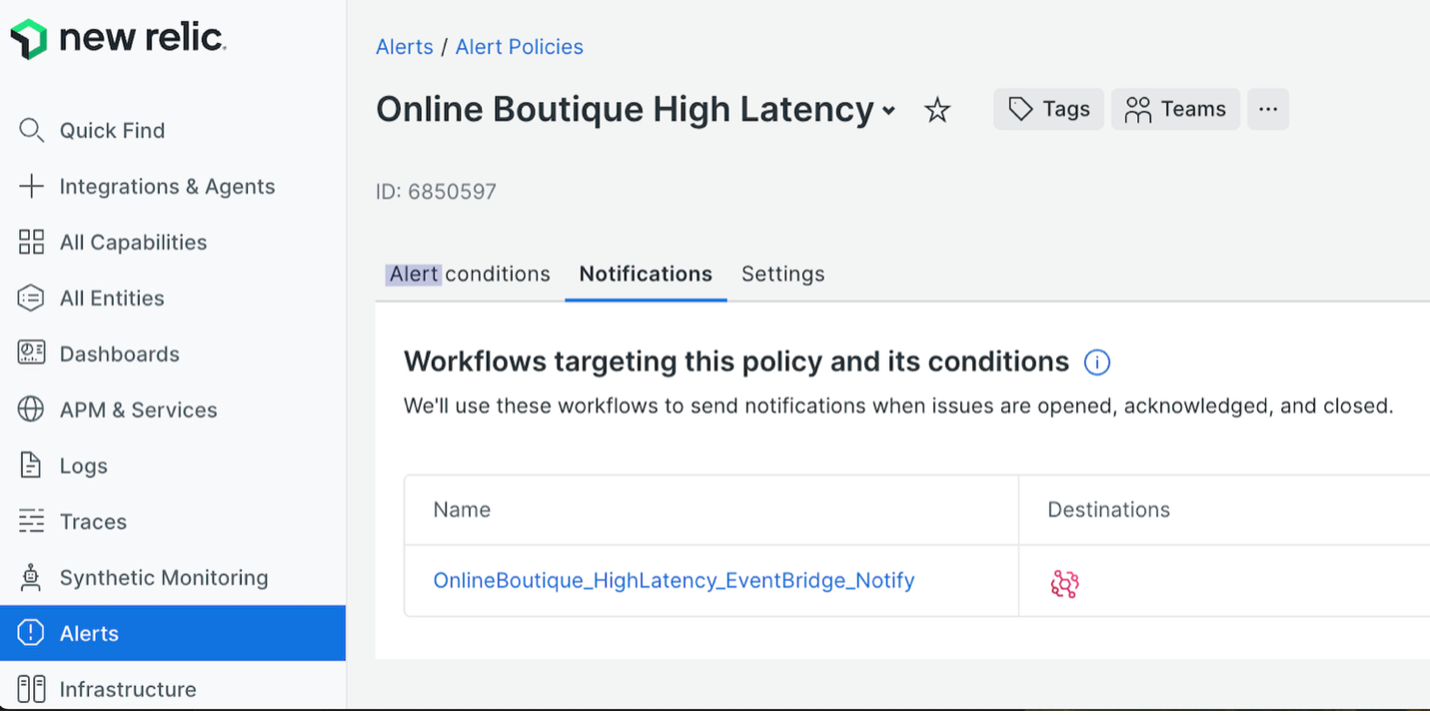
Task: Click the Tags button
Action: tap(1048, 109)
